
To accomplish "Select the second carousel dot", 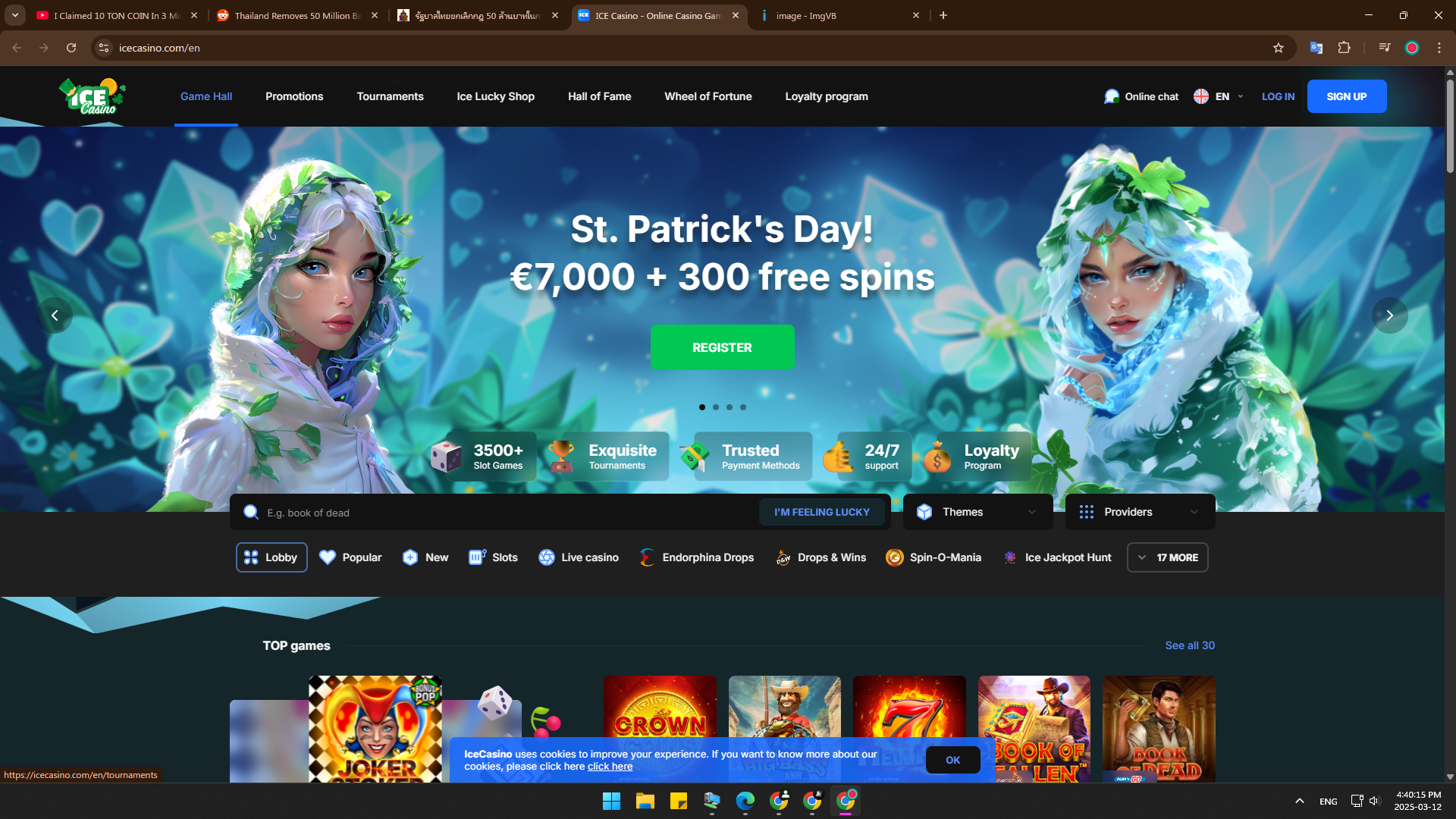I will [x=716, y=407].
